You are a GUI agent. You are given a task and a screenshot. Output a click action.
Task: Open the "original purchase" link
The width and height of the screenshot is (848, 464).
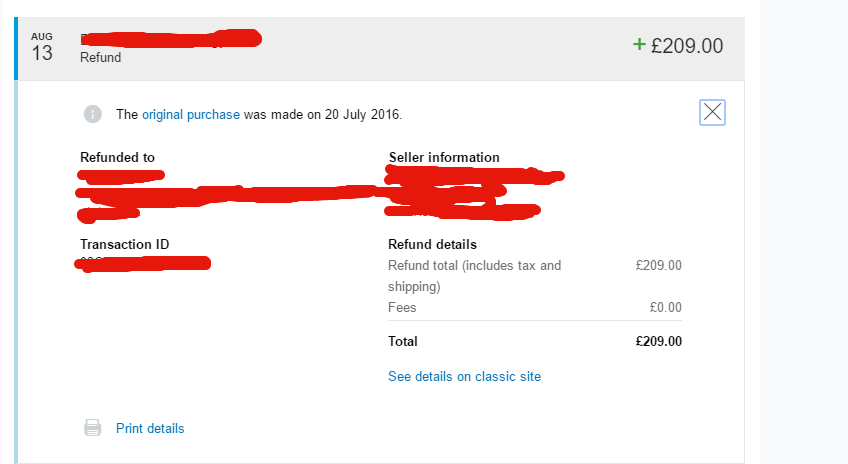pos(190,115)
